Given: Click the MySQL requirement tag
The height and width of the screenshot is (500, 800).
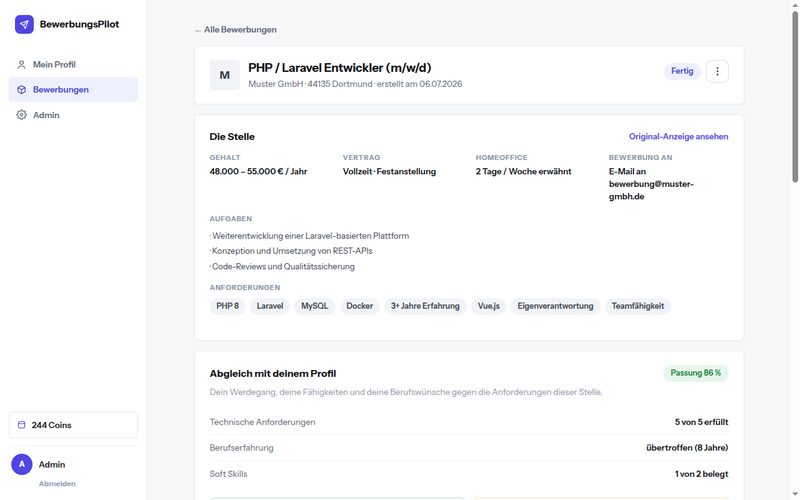Looking at the screenshot, I should pyautogui.click(x=314, y=306).
